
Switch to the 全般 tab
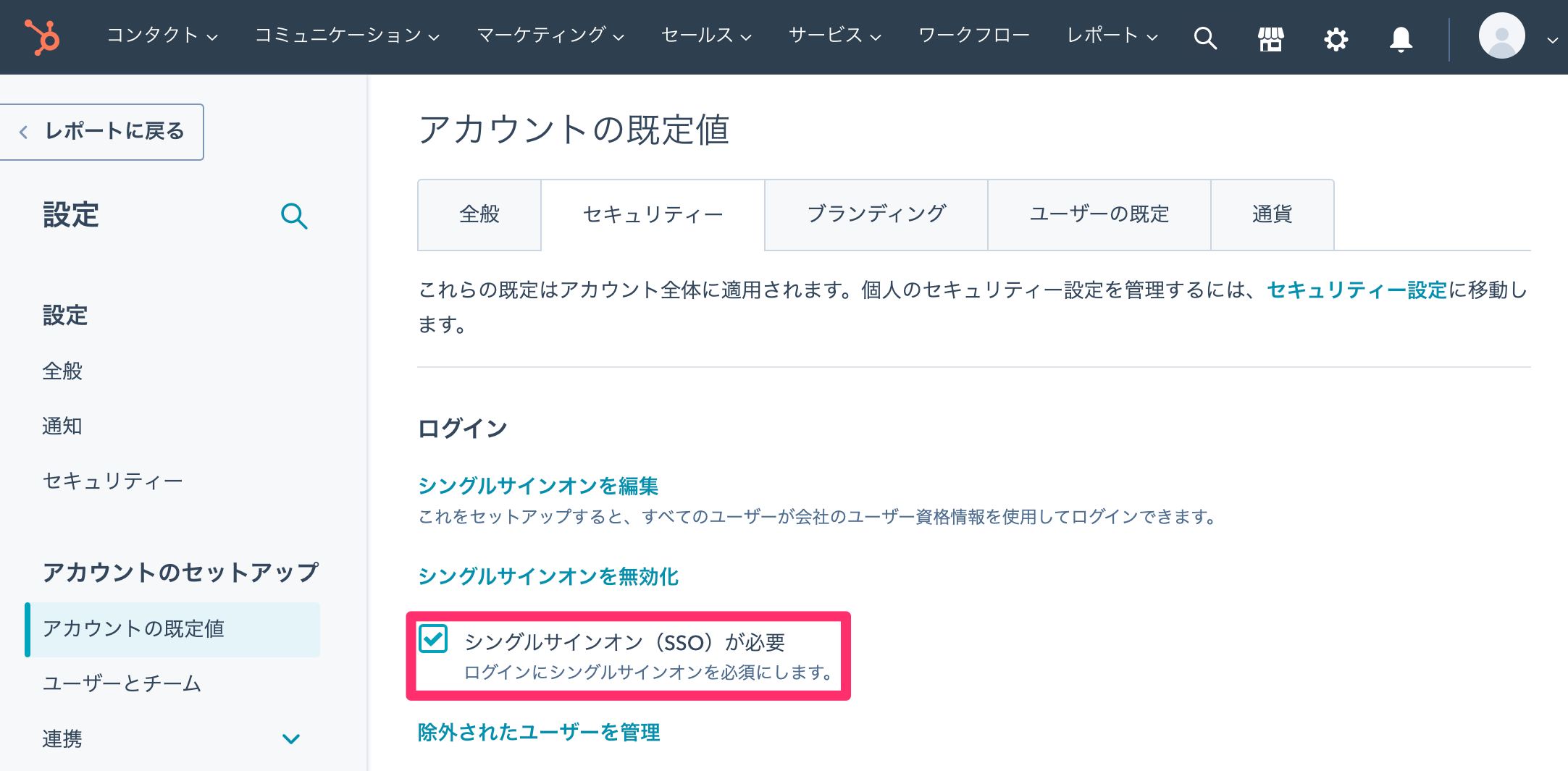(479, 214)
